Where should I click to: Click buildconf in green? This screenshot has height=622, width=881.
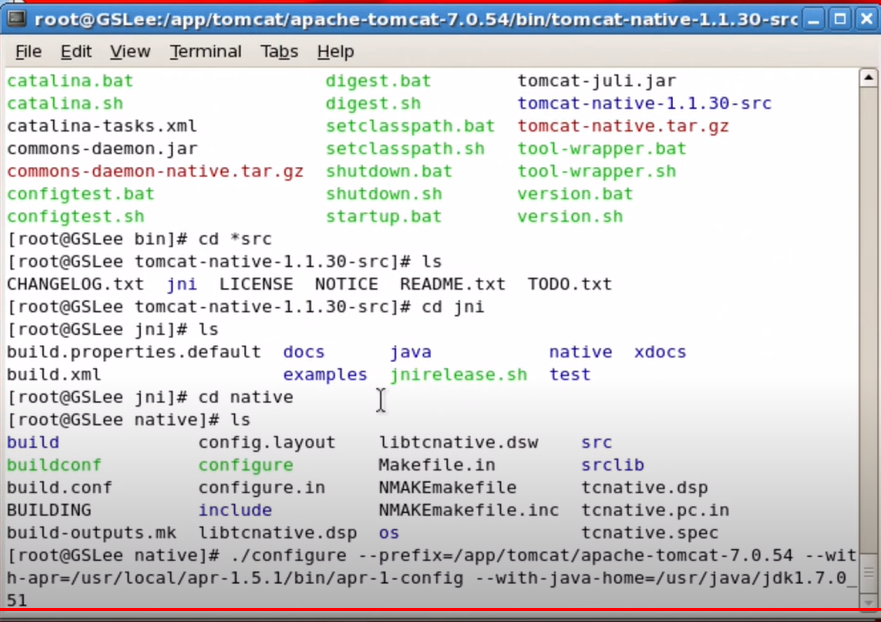click(x=54, y=465)
